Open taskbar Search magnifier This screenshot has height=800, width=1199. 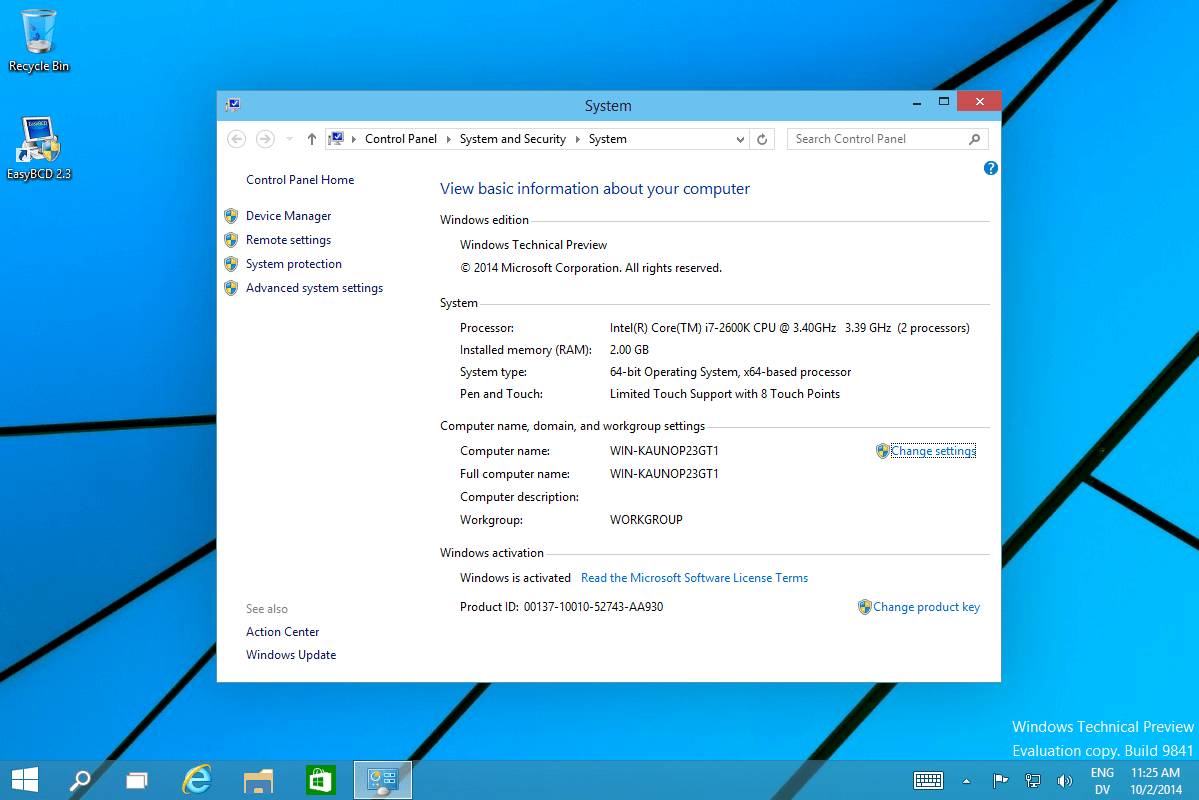point(80,780)
